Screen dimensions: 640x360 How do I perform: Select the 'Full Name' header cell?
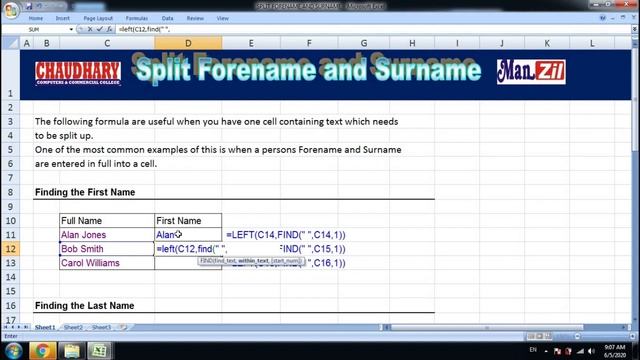(x=107, y=221)
